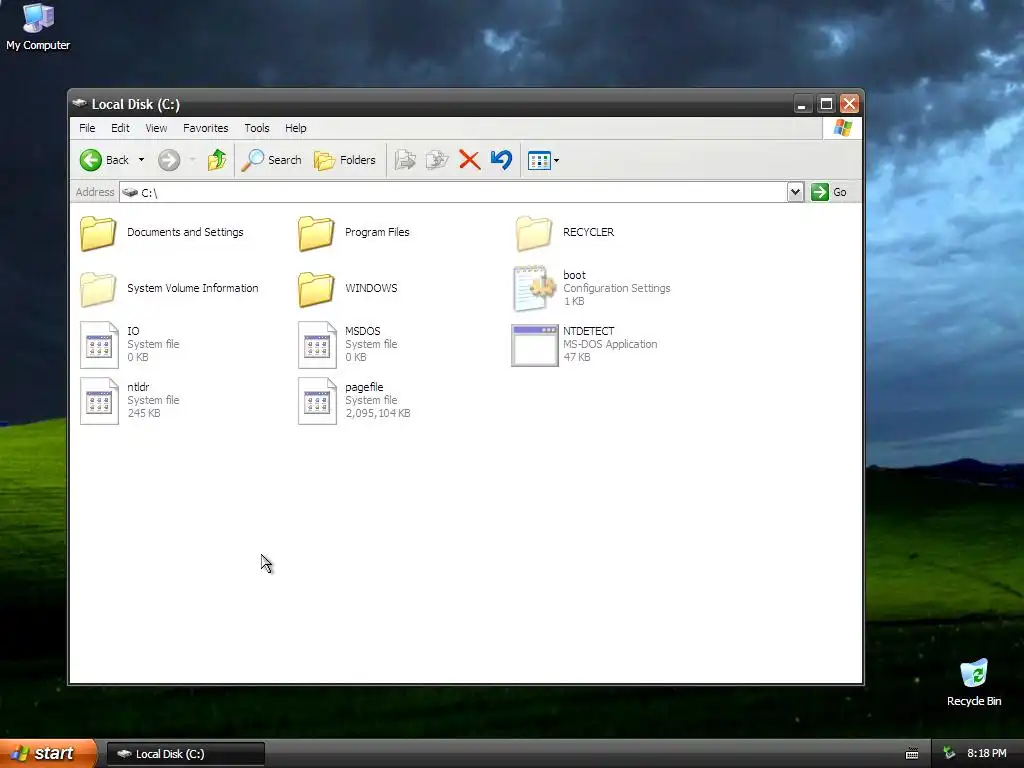This screenshot has width=1024, height=768.
Task: Open the Search pane
Action: 272,160
